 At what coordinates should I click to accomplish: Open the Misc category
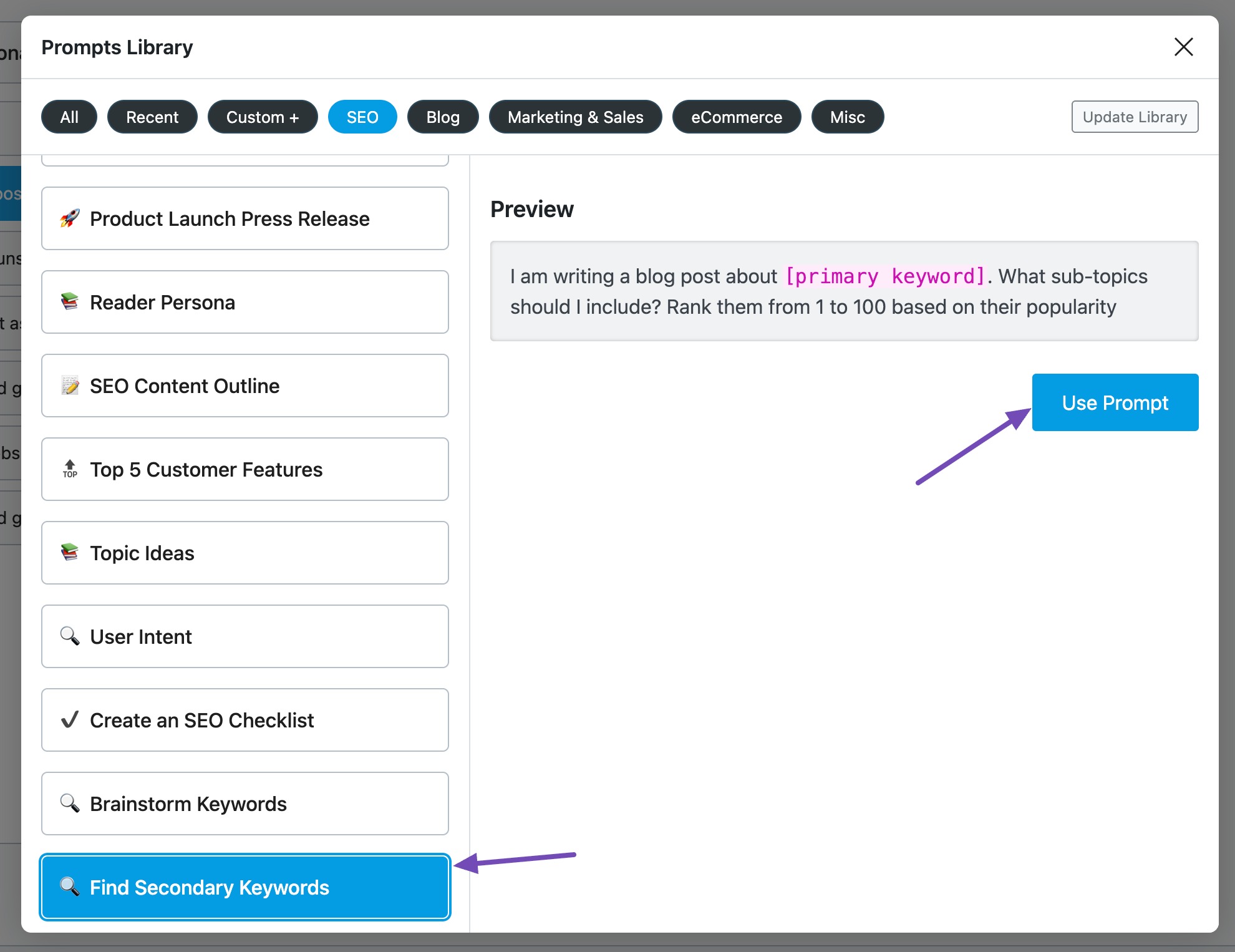point(847,117)
